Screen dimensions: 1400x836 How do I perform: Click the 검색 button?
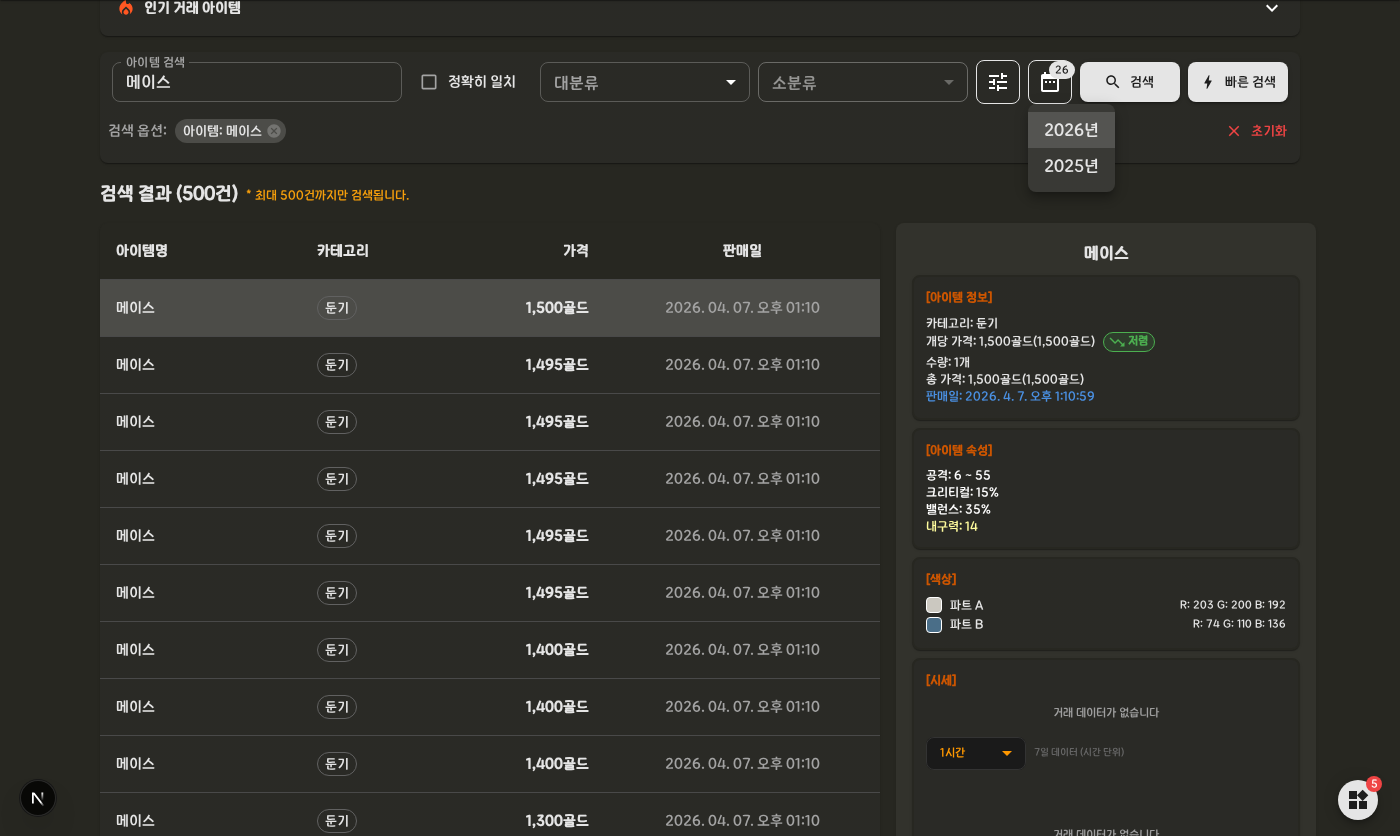pyautogui.click(x=1130, y=82)
